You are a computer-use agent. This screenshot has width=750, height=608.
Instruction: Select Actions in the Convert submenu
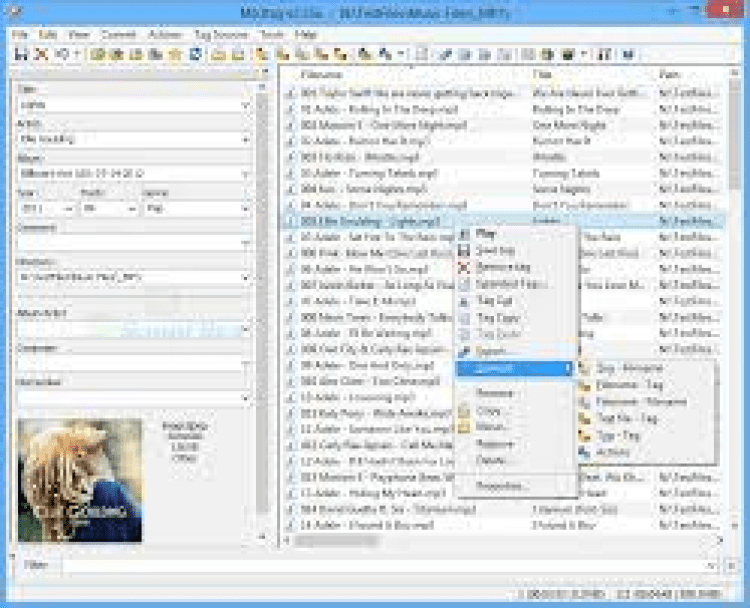pos(614,452)
